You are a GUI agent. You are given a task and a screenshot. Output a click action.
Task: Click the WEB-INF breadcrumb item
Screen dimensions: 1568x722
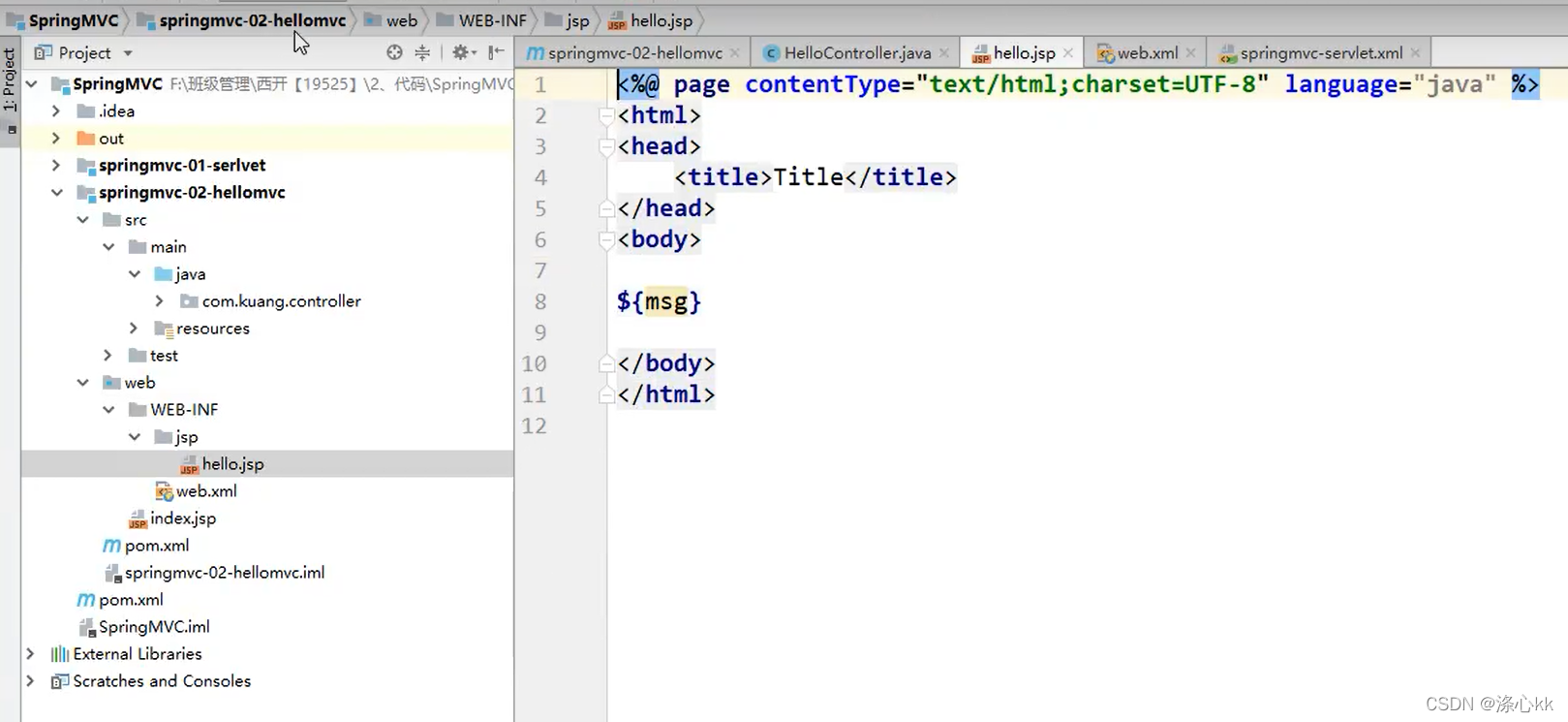pyautogui.click(x=481, y=20)
